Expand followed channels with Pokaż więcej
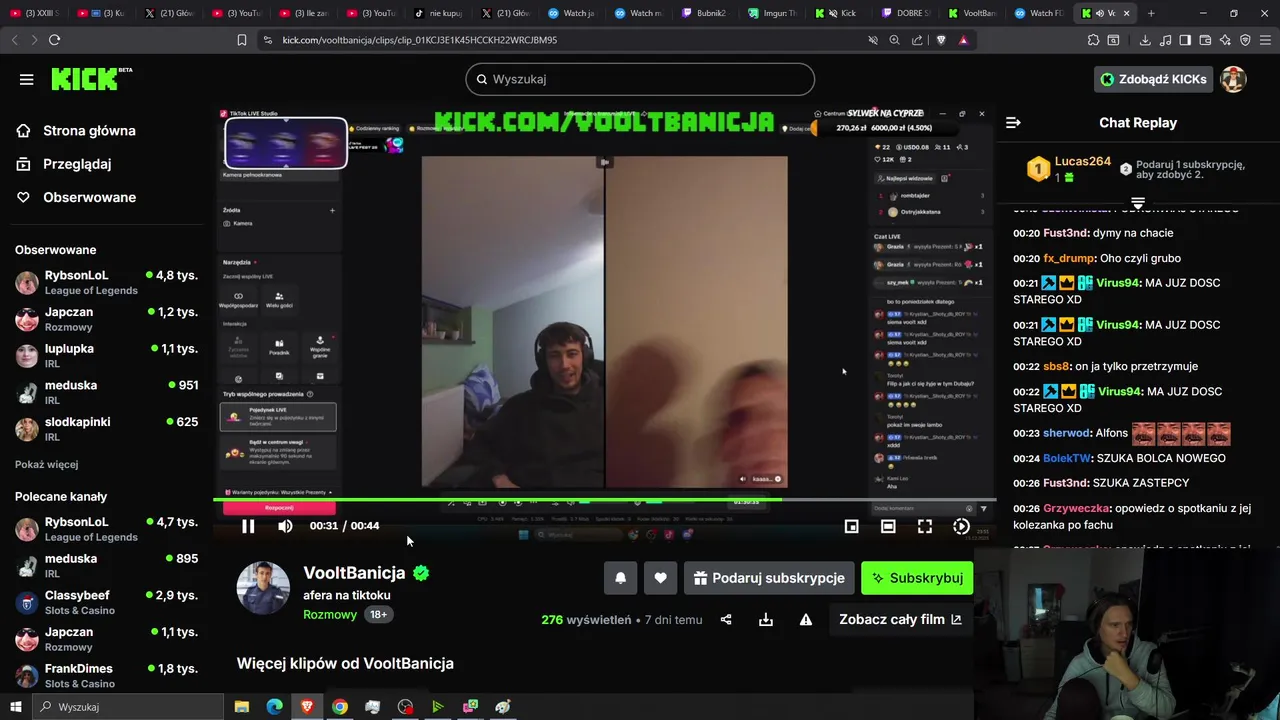Screen dimensions: 1280x720 (x=46, y=464)
